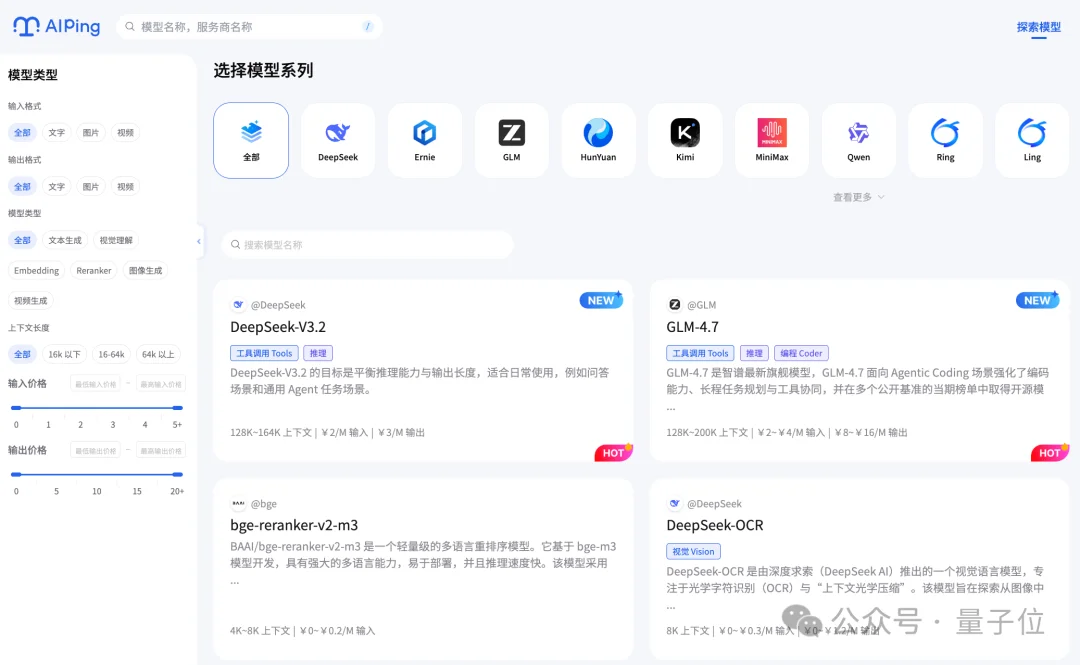Image resolution: width=1080 pixels, height=665 pixels.
Task: Select the HunYuan model series icon
Action: [x=598, y=139]
